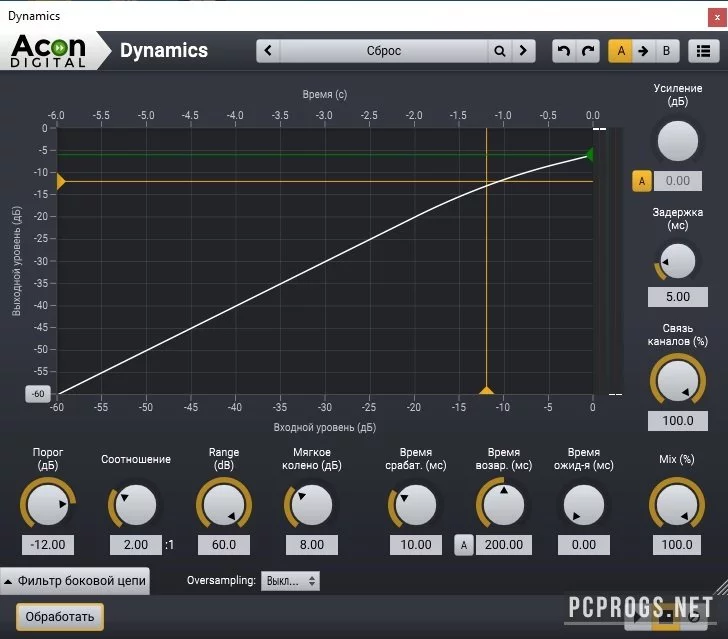Edit ratio value 2.00
Viewport: 728px width, 639px height.
click(x=136, y=545)
